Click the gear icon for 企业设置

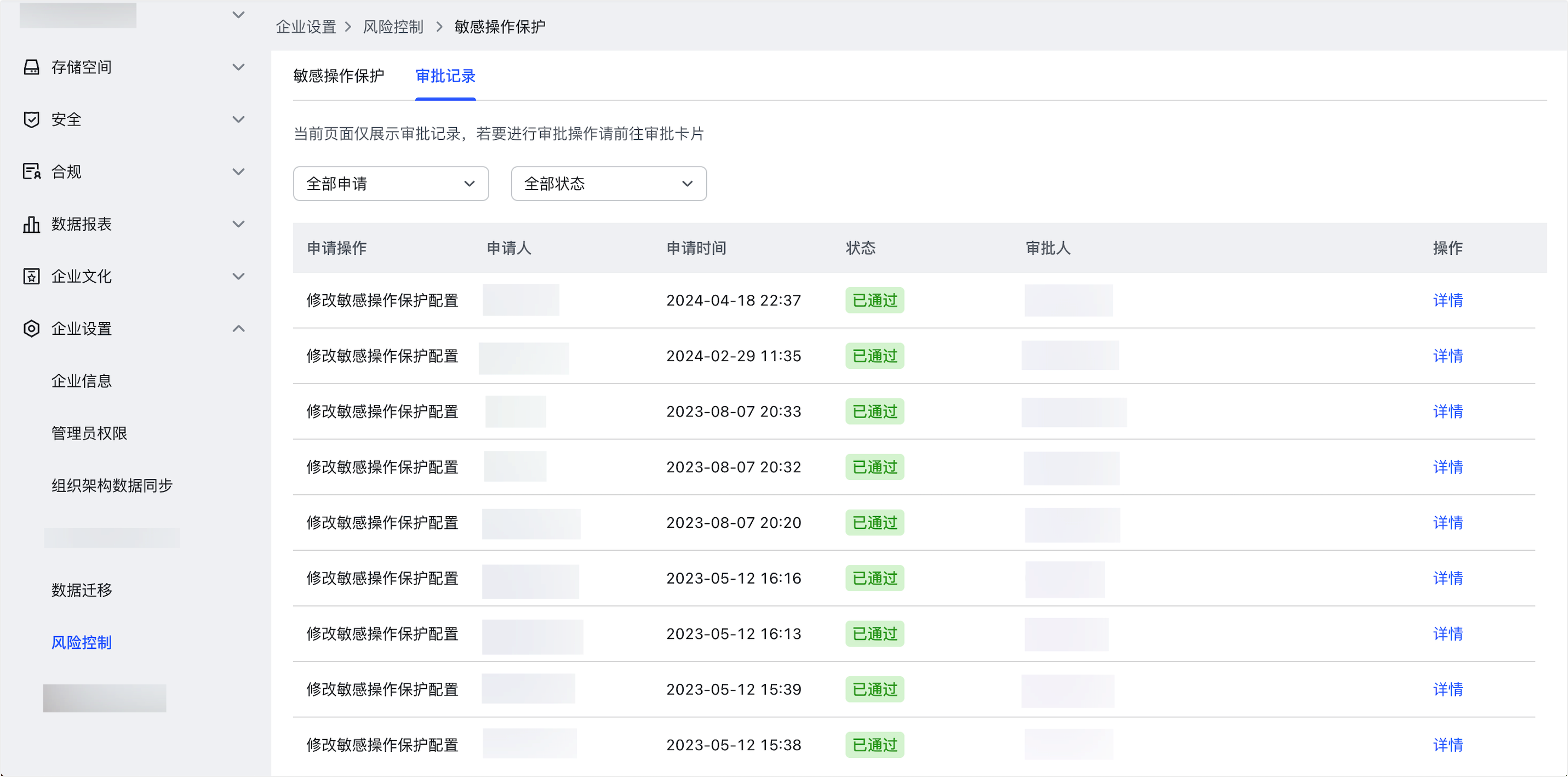click(32, 329)
